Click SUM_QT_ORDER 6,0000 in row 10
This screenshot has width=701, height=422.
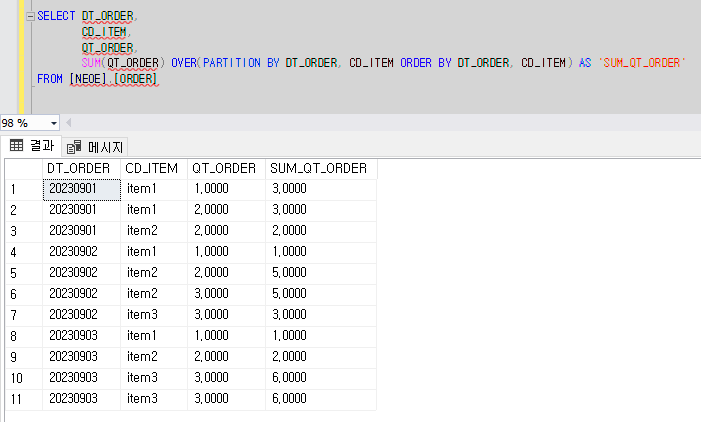[321, 379]
